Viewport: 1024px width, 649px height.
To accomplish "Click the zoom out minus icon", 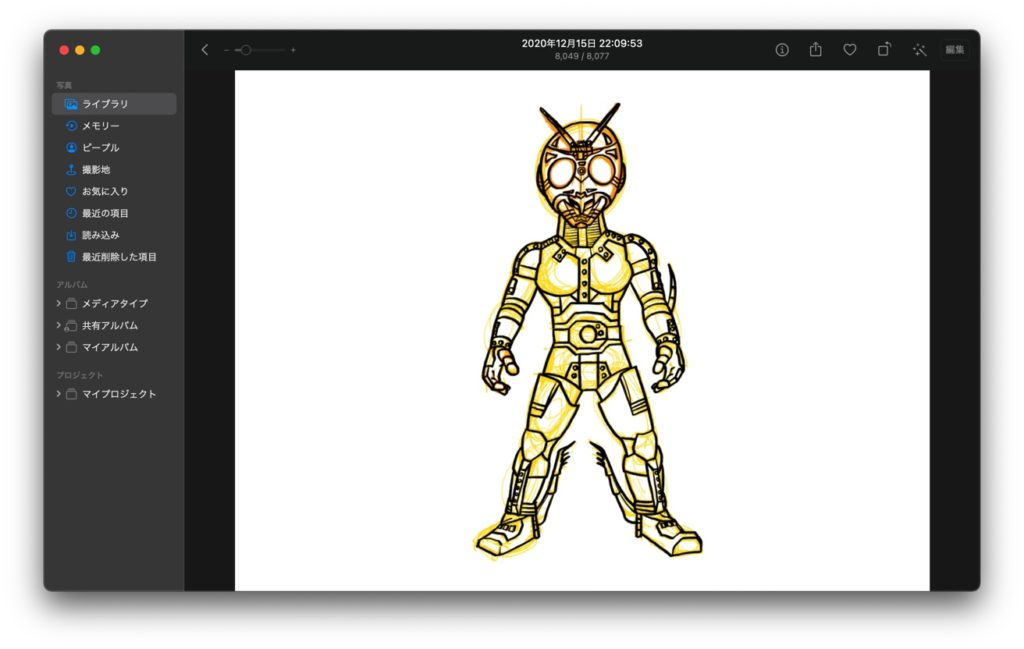I will [226, 50].
